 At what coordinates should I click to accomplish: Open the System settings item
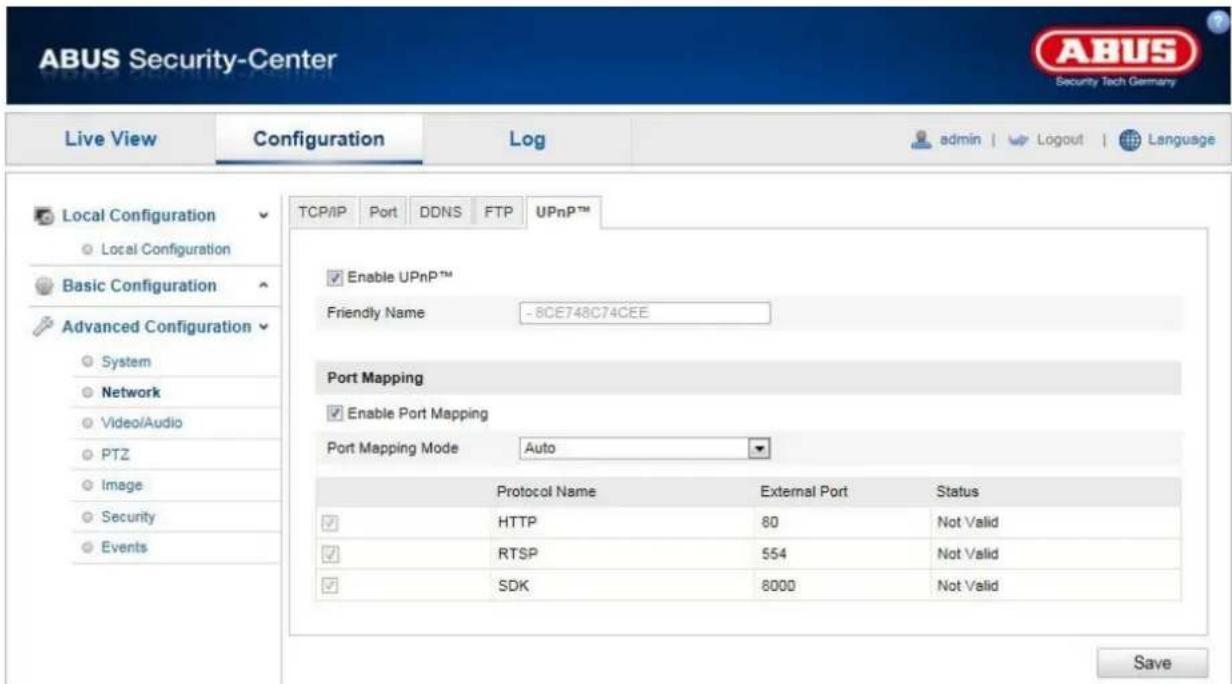tap(128, 361)
